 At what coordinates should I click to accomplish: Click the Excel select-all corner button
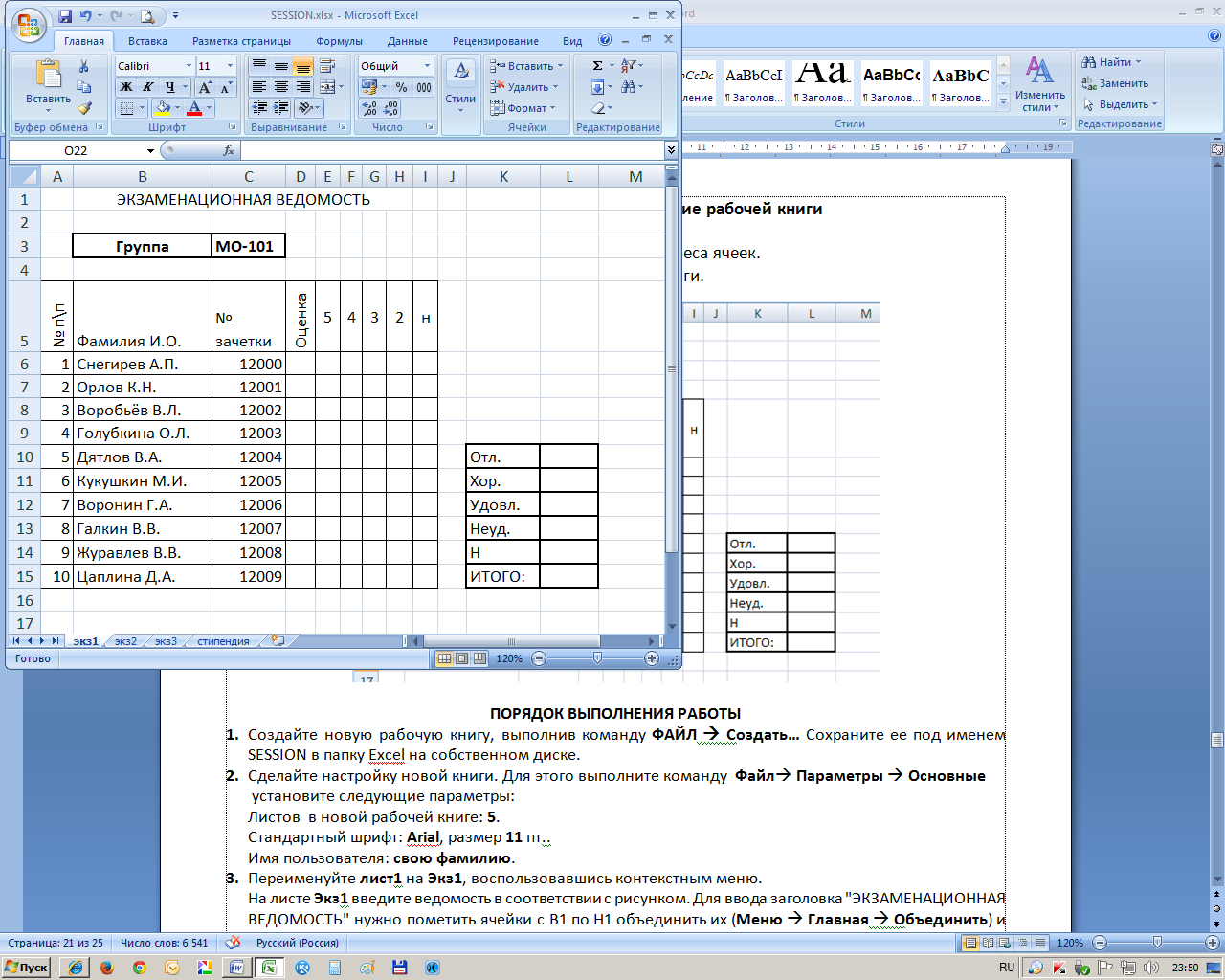point(25,176)
